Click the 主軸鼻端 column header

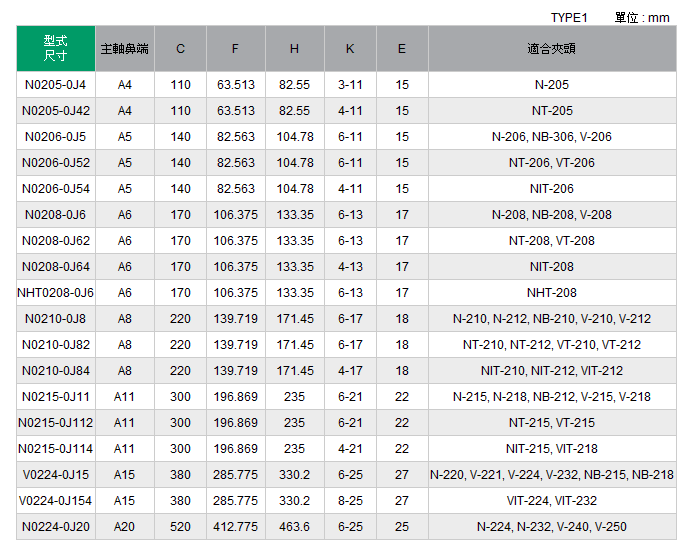[125, 48]
